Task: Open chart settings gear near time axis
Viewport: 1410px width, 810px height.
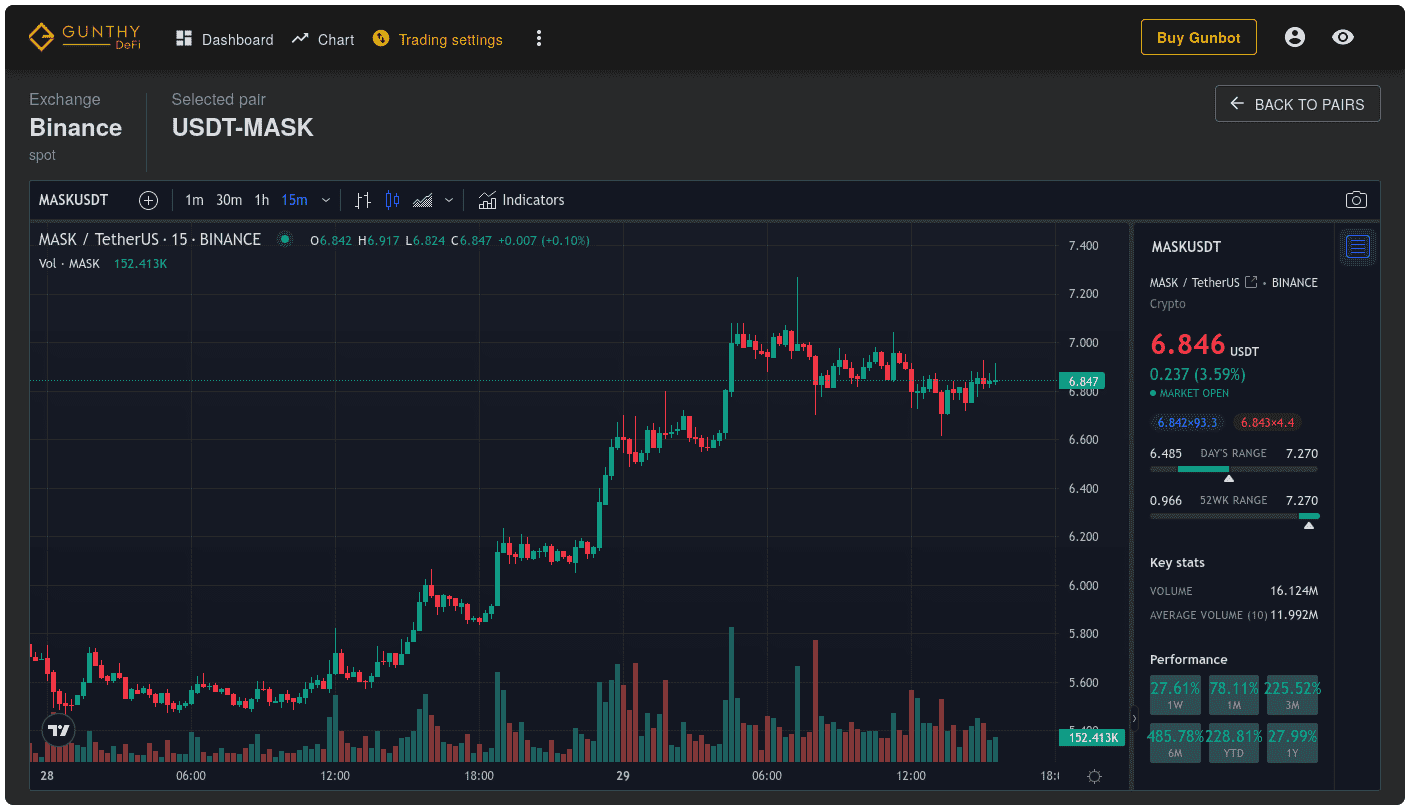Action: click(x=1094, y=776)
